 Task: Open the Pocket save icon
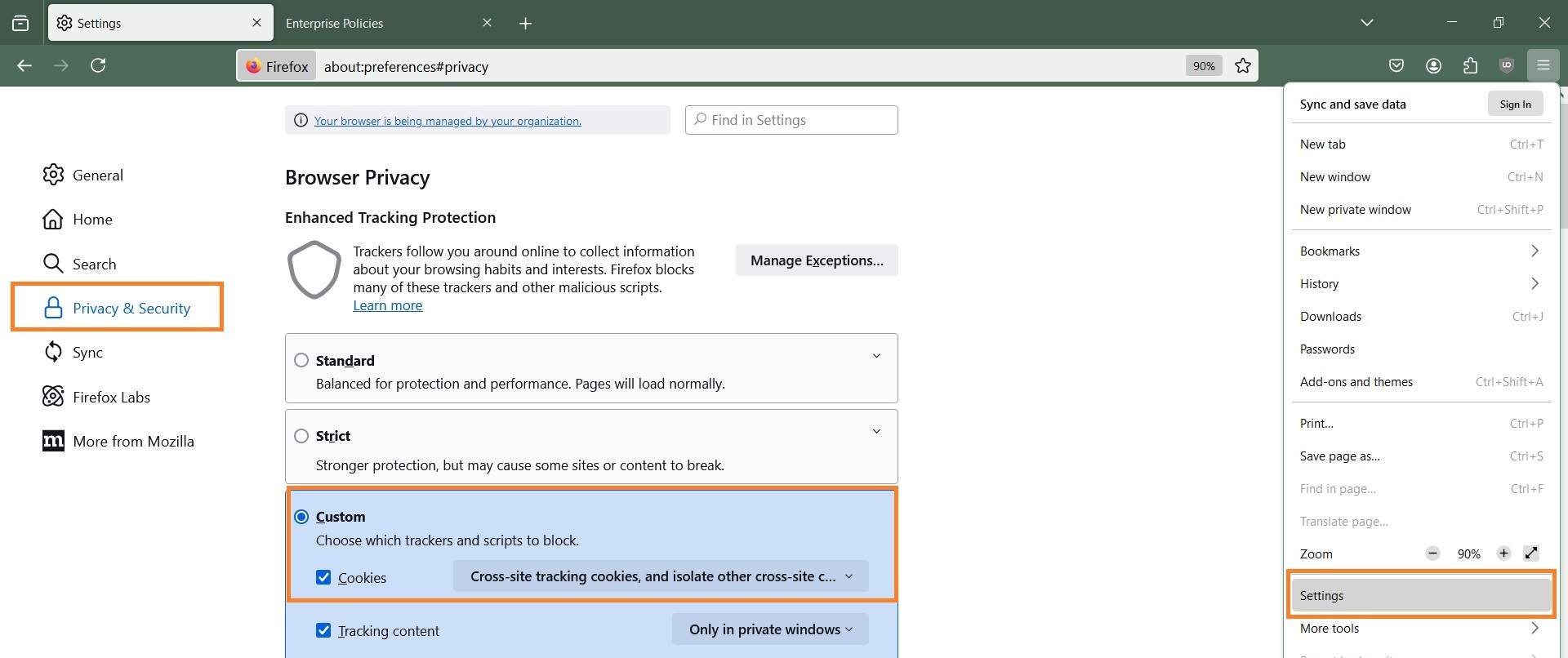(x=1396, y=65)
